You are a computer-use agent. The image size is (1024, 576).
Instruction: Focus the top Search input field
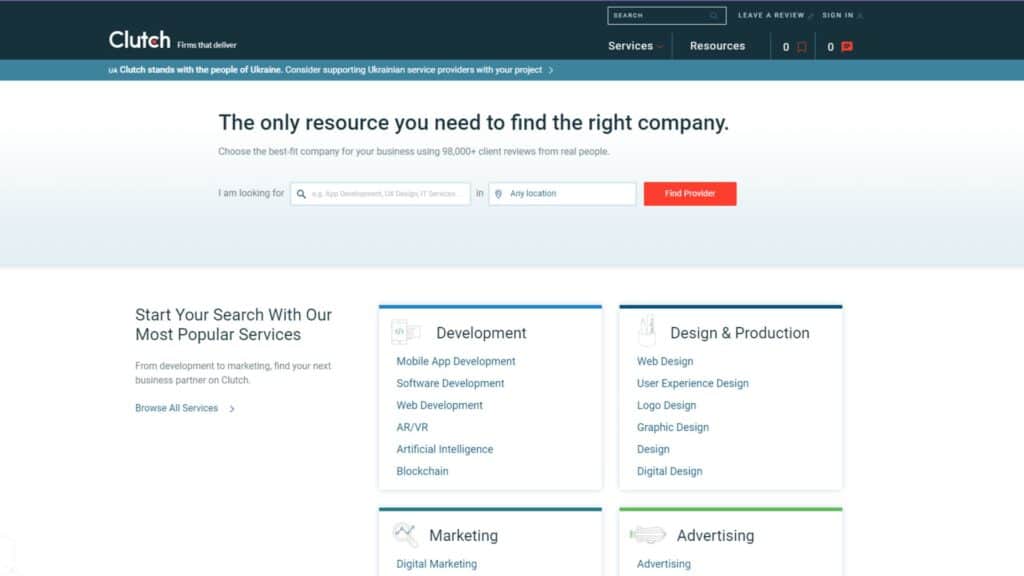click(x=666, y=16)
